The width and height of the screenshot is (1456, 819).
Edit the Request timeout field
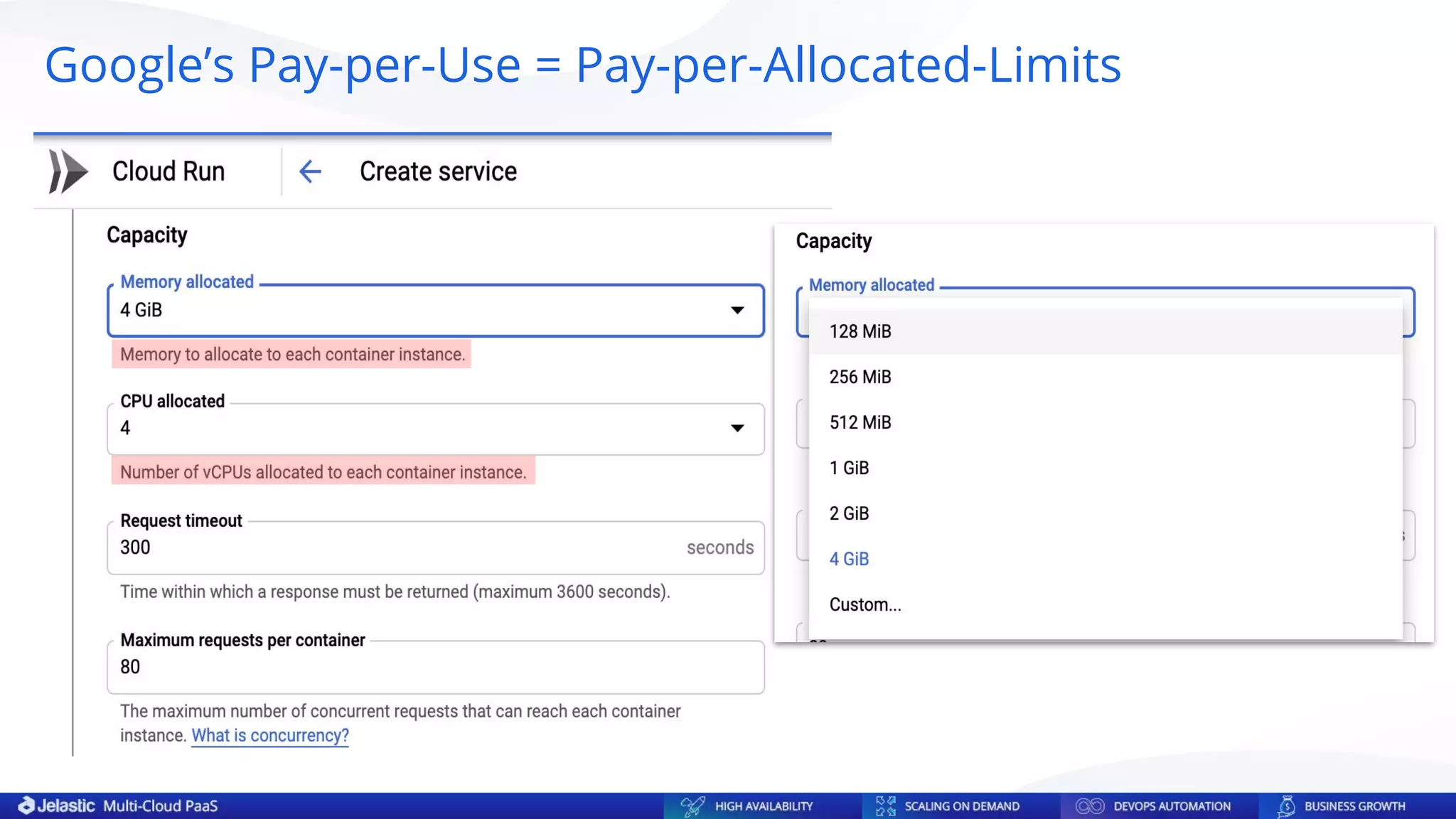(x=435, y=547)
